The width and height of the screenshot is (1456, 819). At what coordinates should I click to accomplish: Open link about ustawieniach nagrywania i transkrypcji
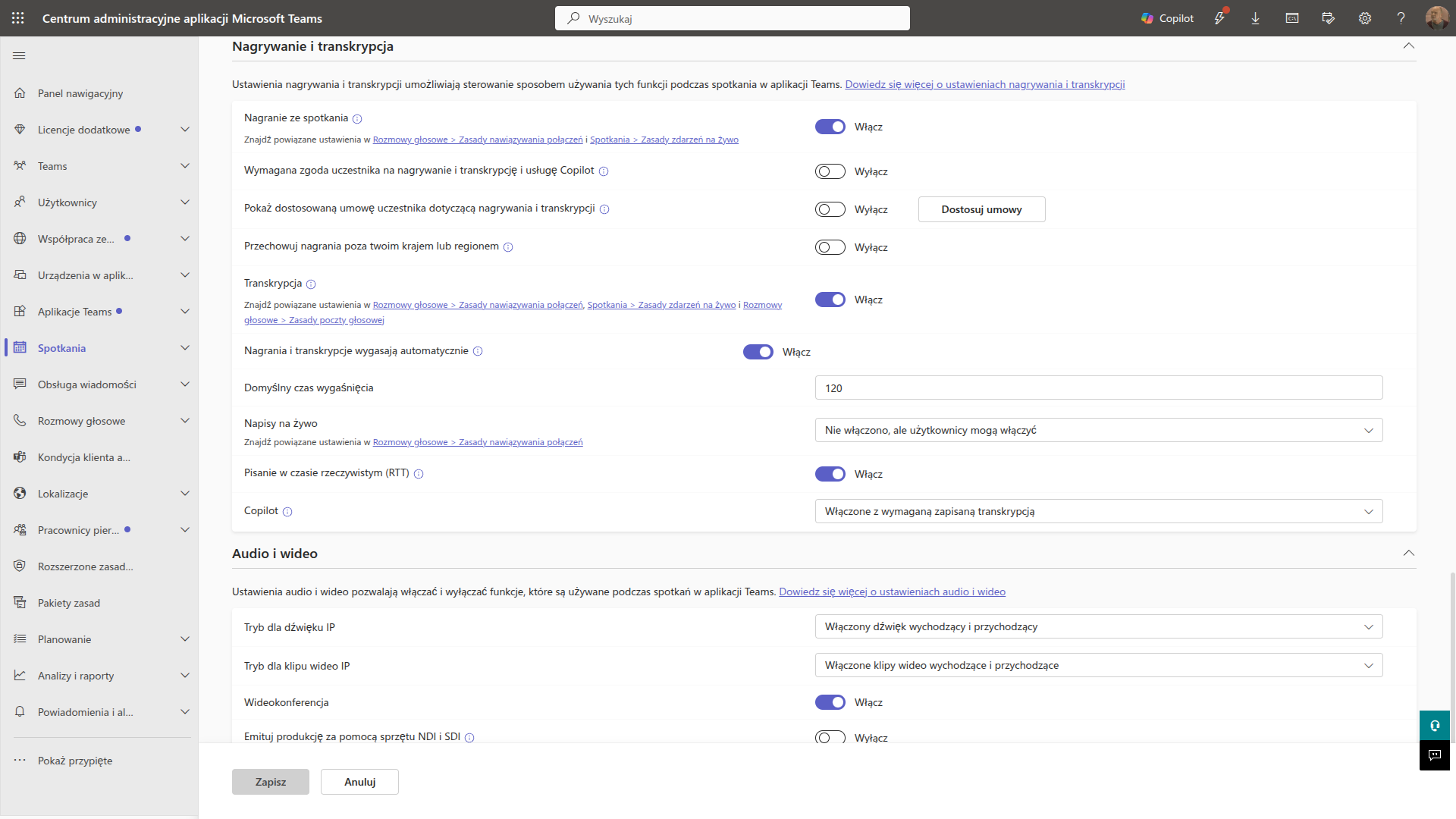click(985, 84)
